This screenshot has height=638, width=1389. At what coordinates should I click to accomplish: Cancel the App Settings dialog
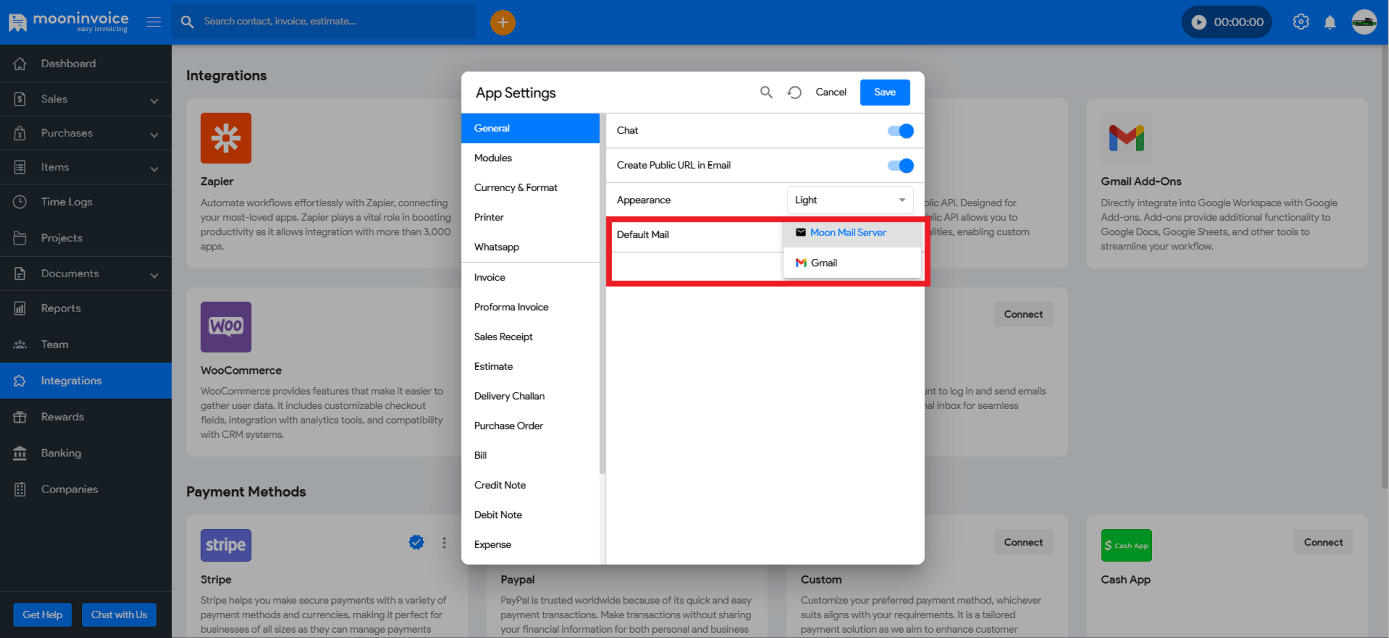[831, 92]
